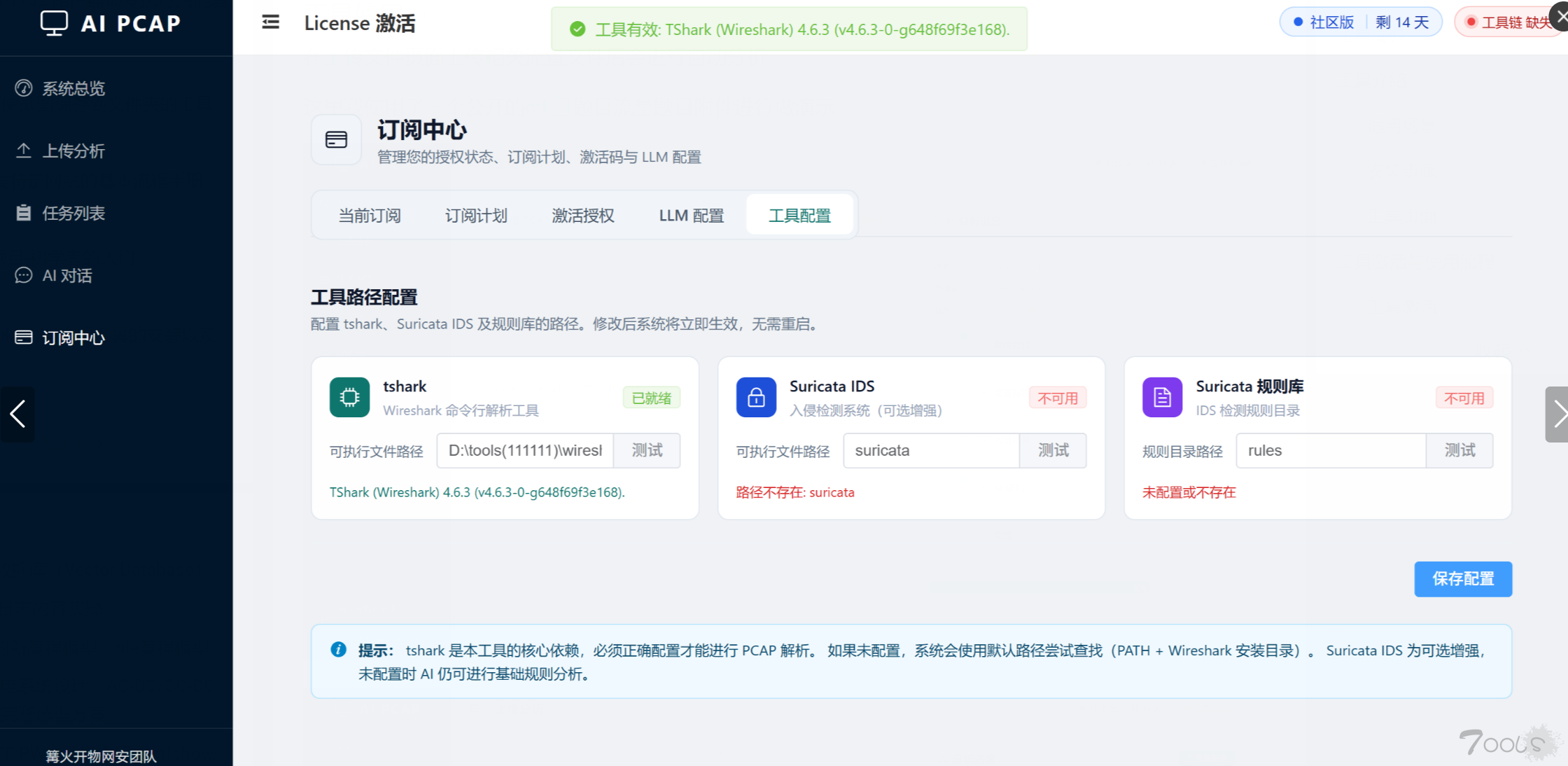Select the 当前订阅 tab
The height and width of the screenshot is (766, 1568).
(x=370, y=215)
